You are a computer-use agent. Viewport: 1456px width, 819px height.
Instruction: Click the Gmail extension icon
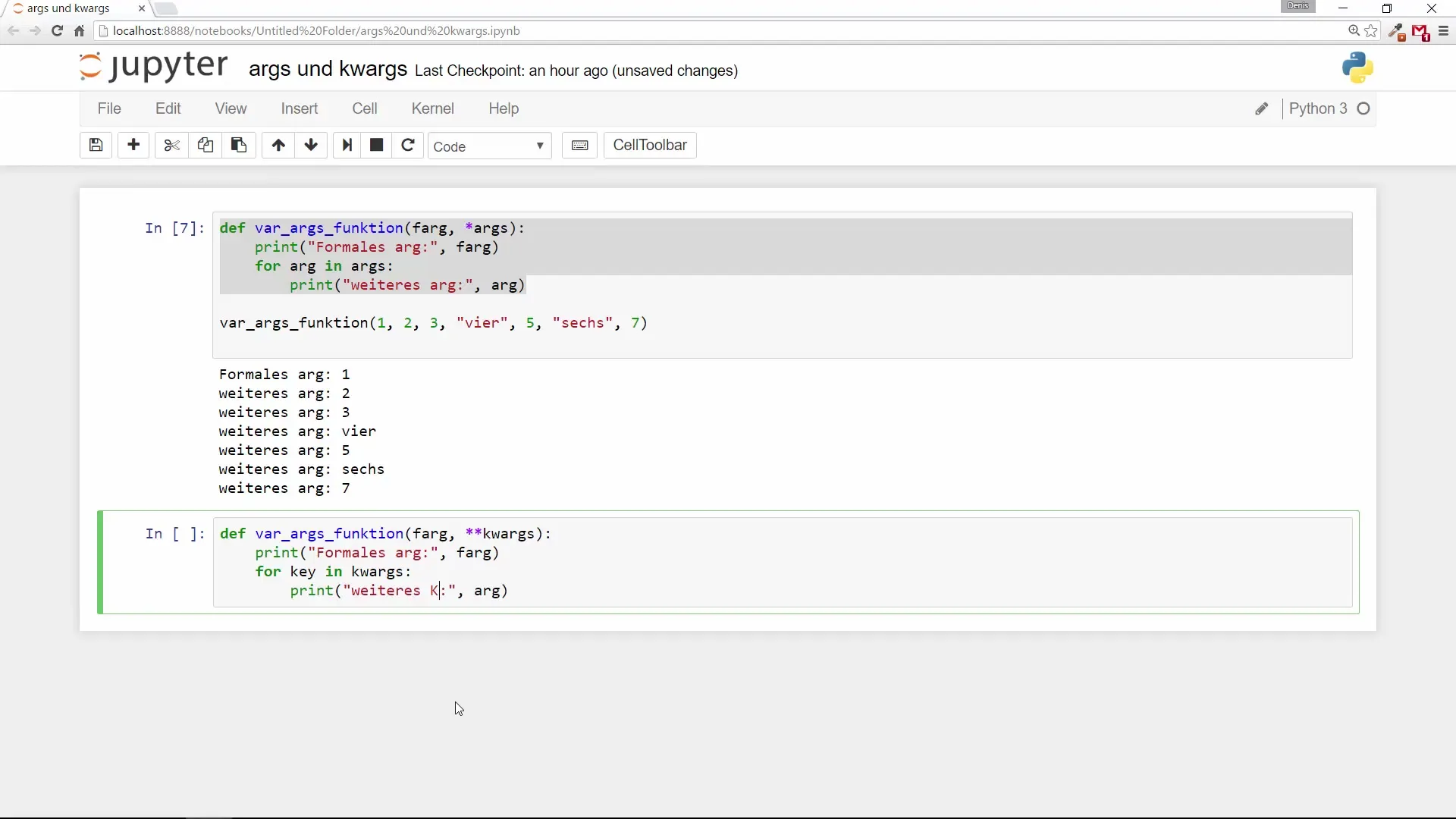coord(1420,32)
